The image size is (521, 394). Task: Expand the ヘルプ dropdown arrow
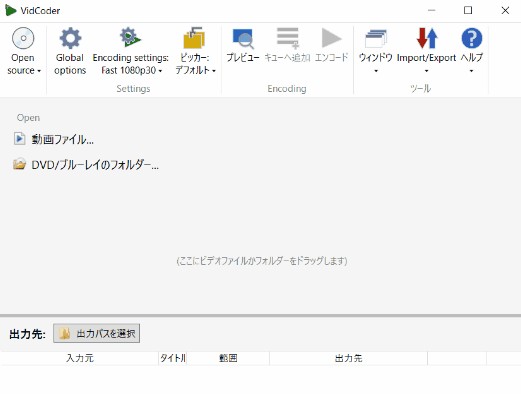[x=471, y=71]
